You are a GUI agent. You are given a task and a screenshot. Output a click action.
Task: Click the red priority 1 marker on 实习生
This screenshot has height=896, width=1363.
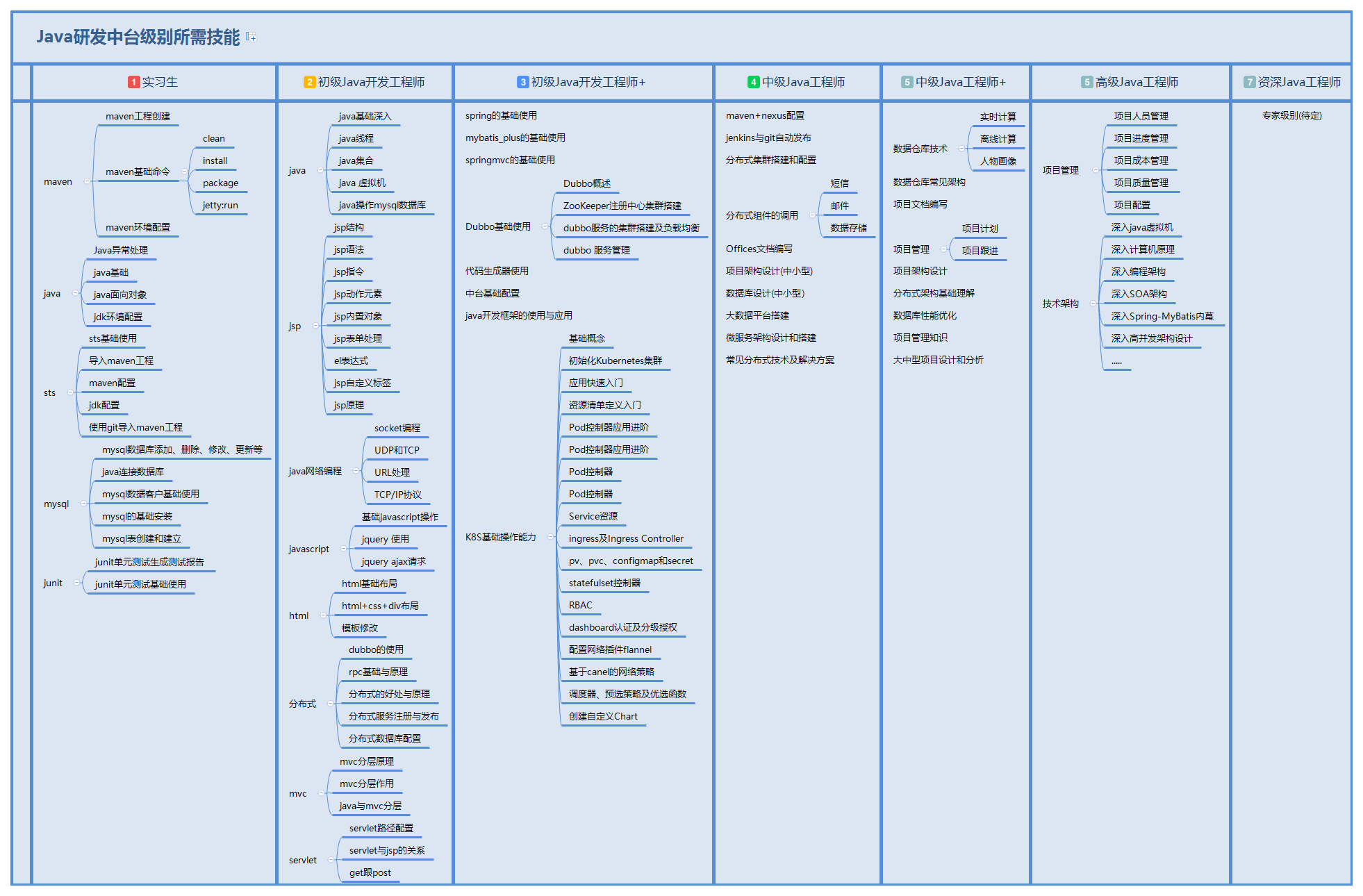133,82
